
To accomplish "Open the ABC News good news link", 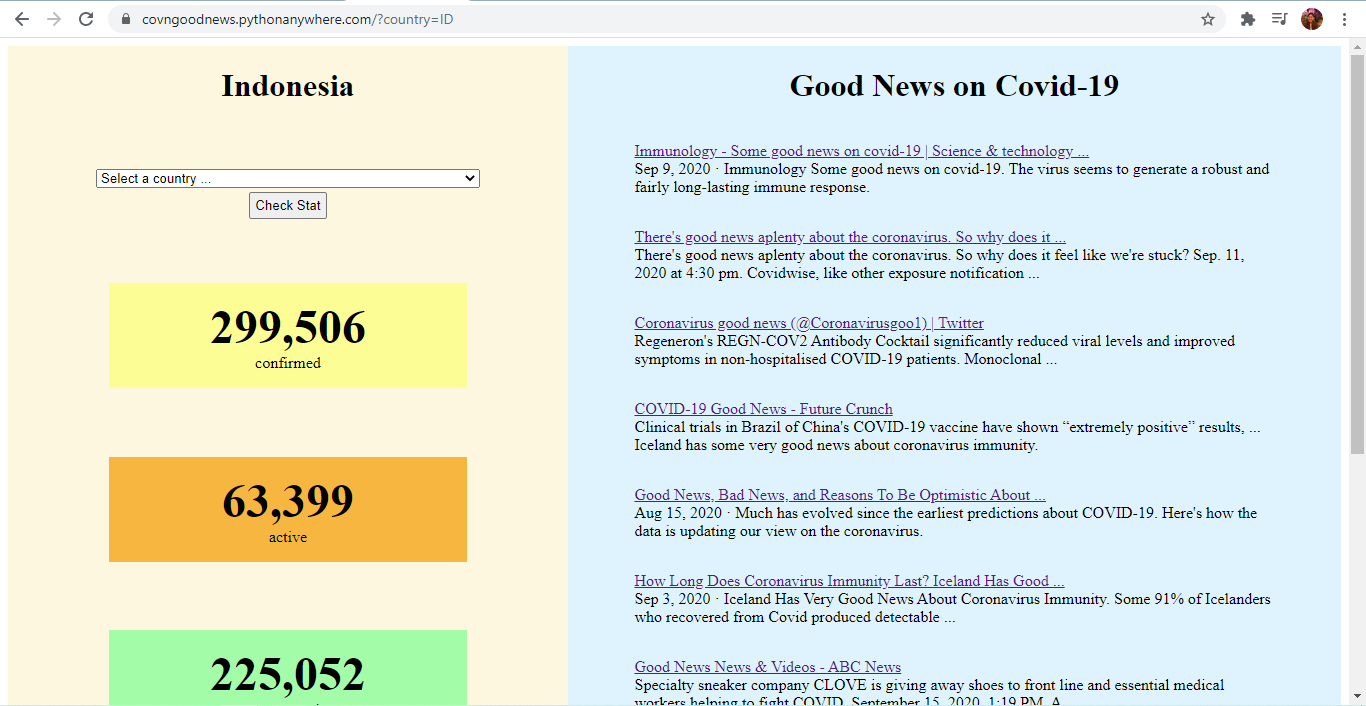I will coord(767,666).
